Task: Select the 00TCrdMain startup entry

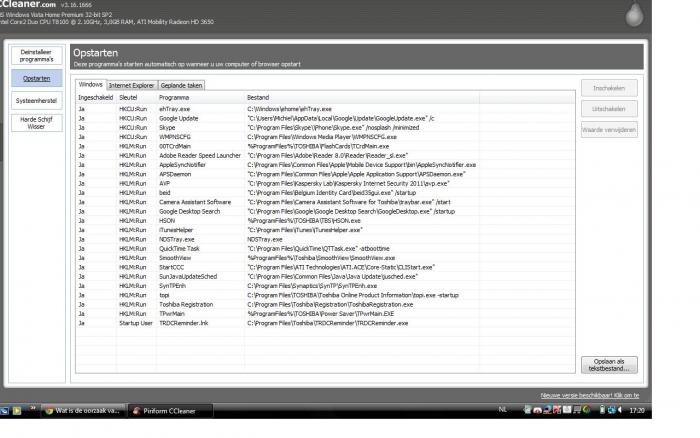Action: point(325,146)
